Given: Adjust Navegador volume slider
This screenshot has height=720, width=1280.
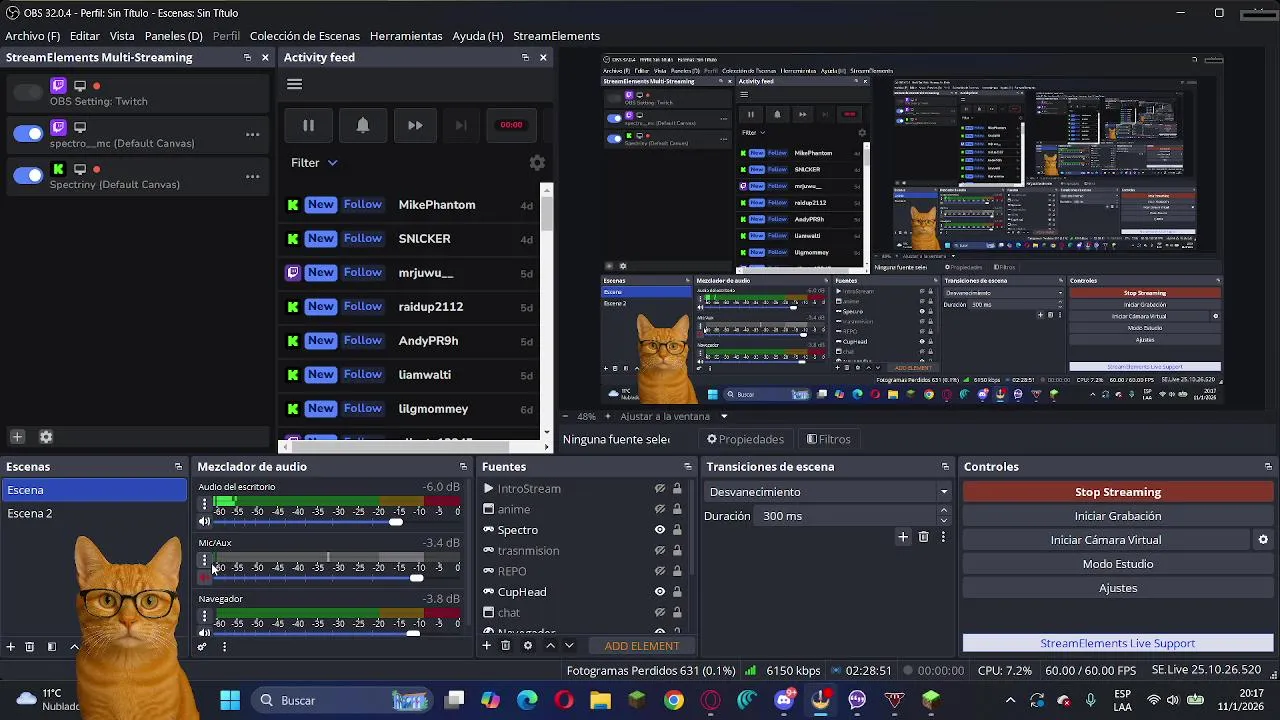Looking at the screenshot, I should pyautogui.click(x=413, y=633).
